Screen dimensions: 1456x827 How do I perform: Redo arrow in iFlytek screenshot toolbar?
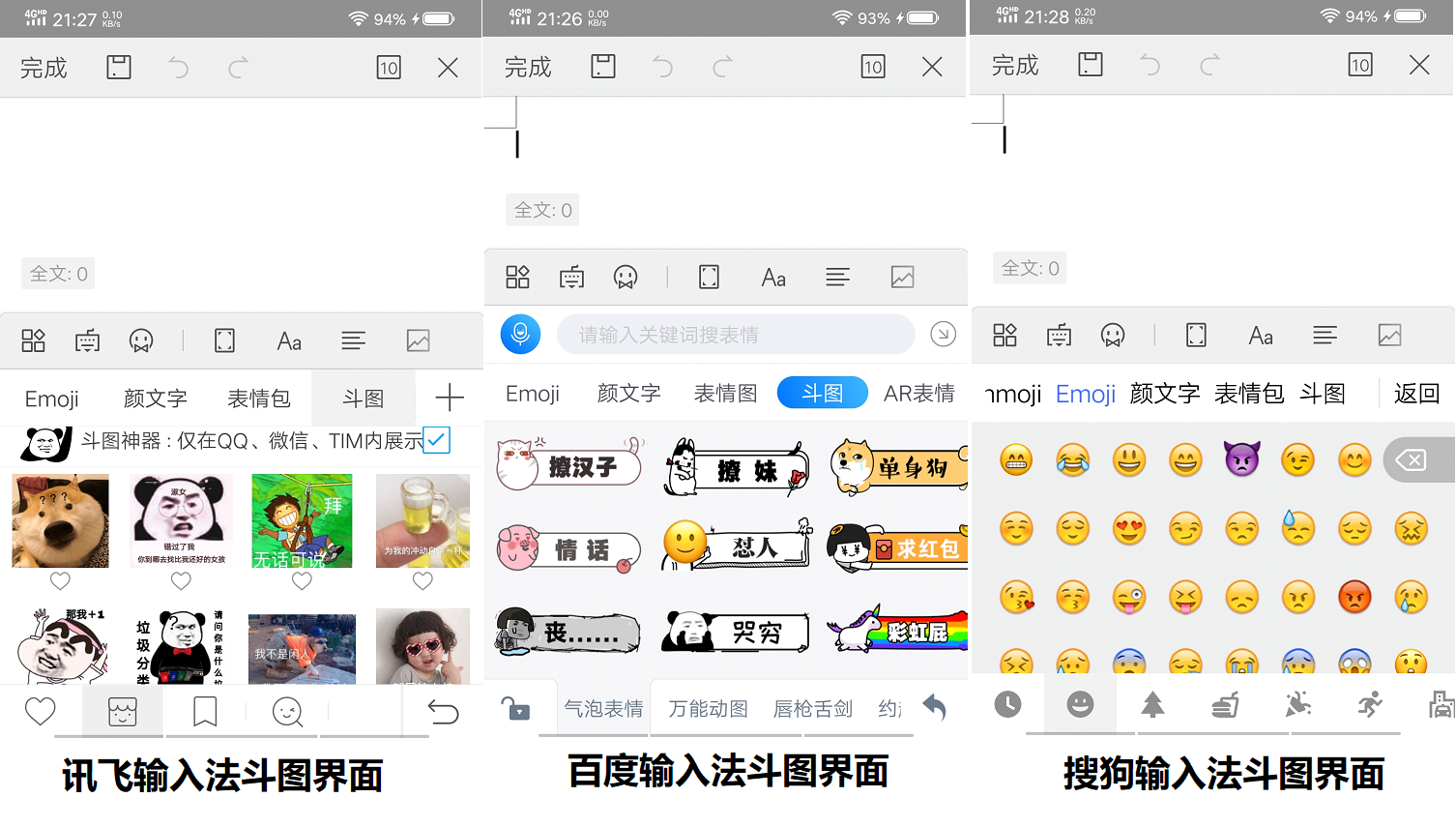tap(238, 67)
